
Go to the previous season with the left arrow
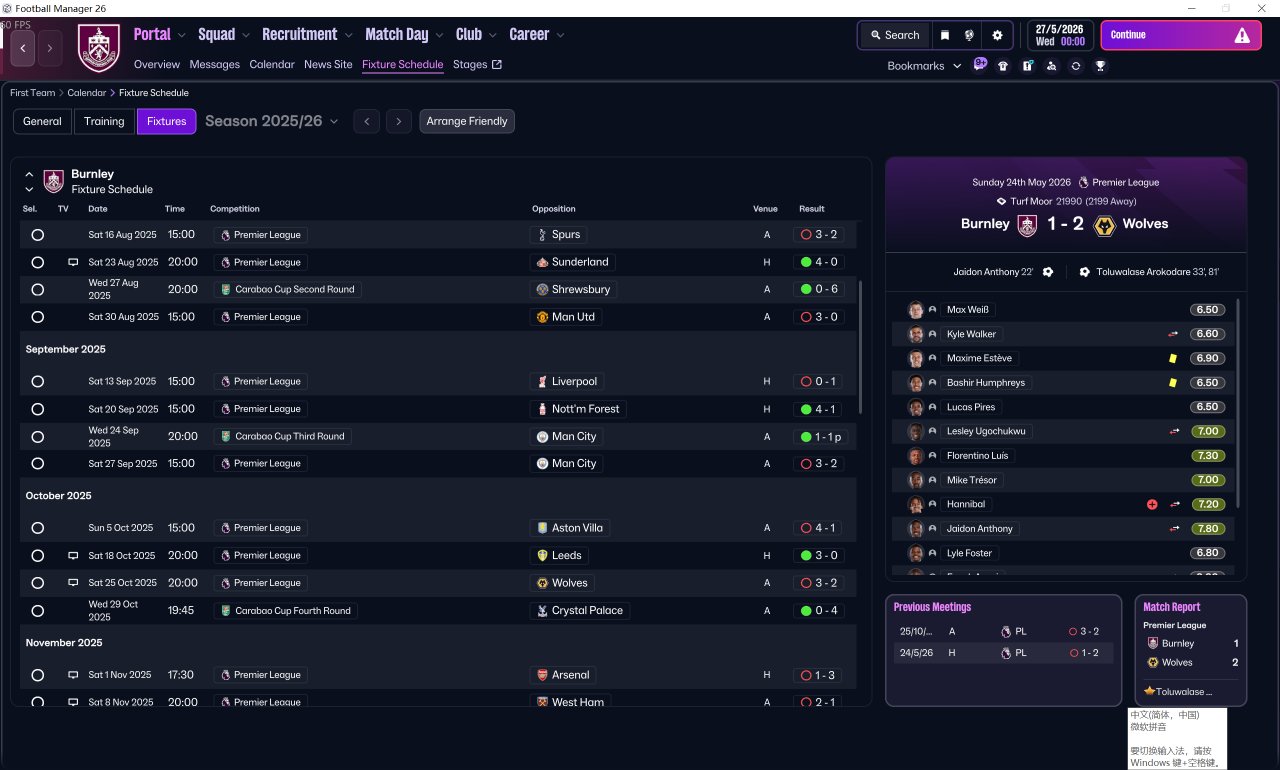[367, 121]
